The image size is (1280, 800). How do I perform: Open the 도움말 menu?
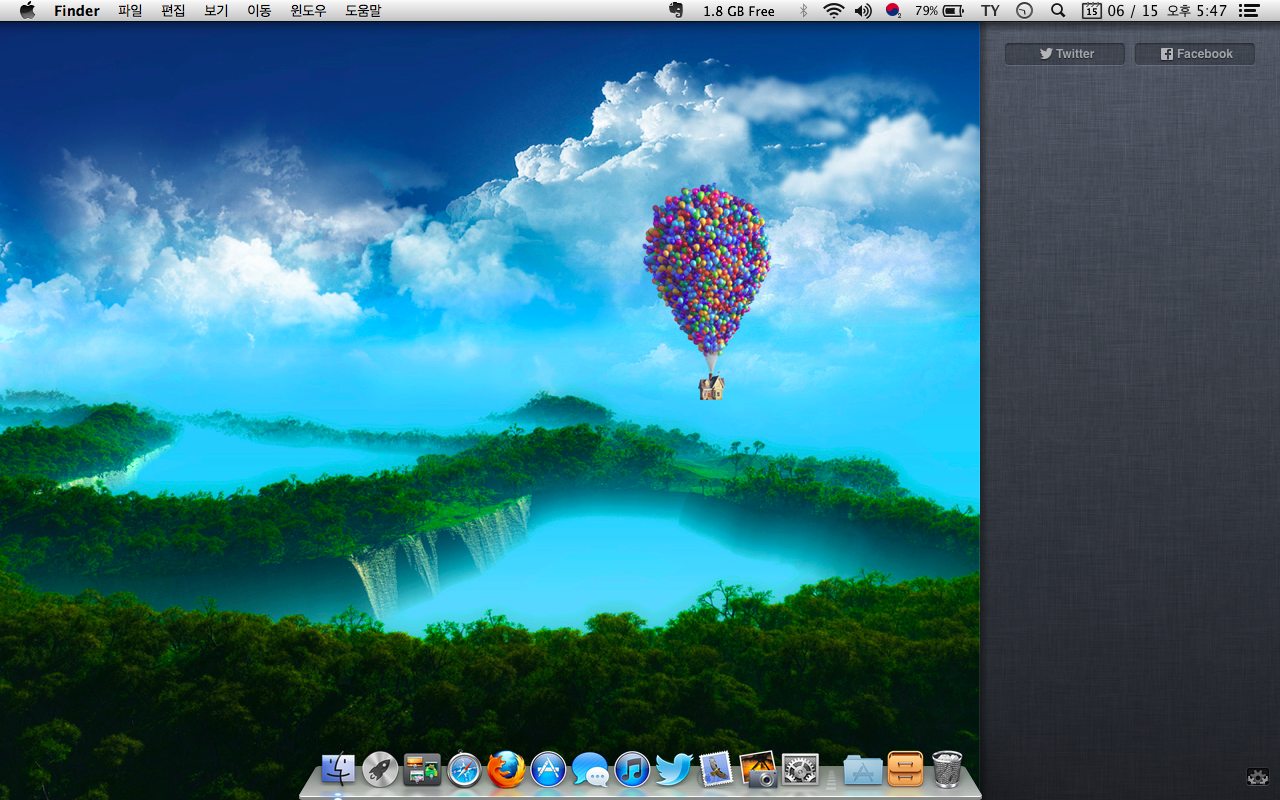(363, 11)
